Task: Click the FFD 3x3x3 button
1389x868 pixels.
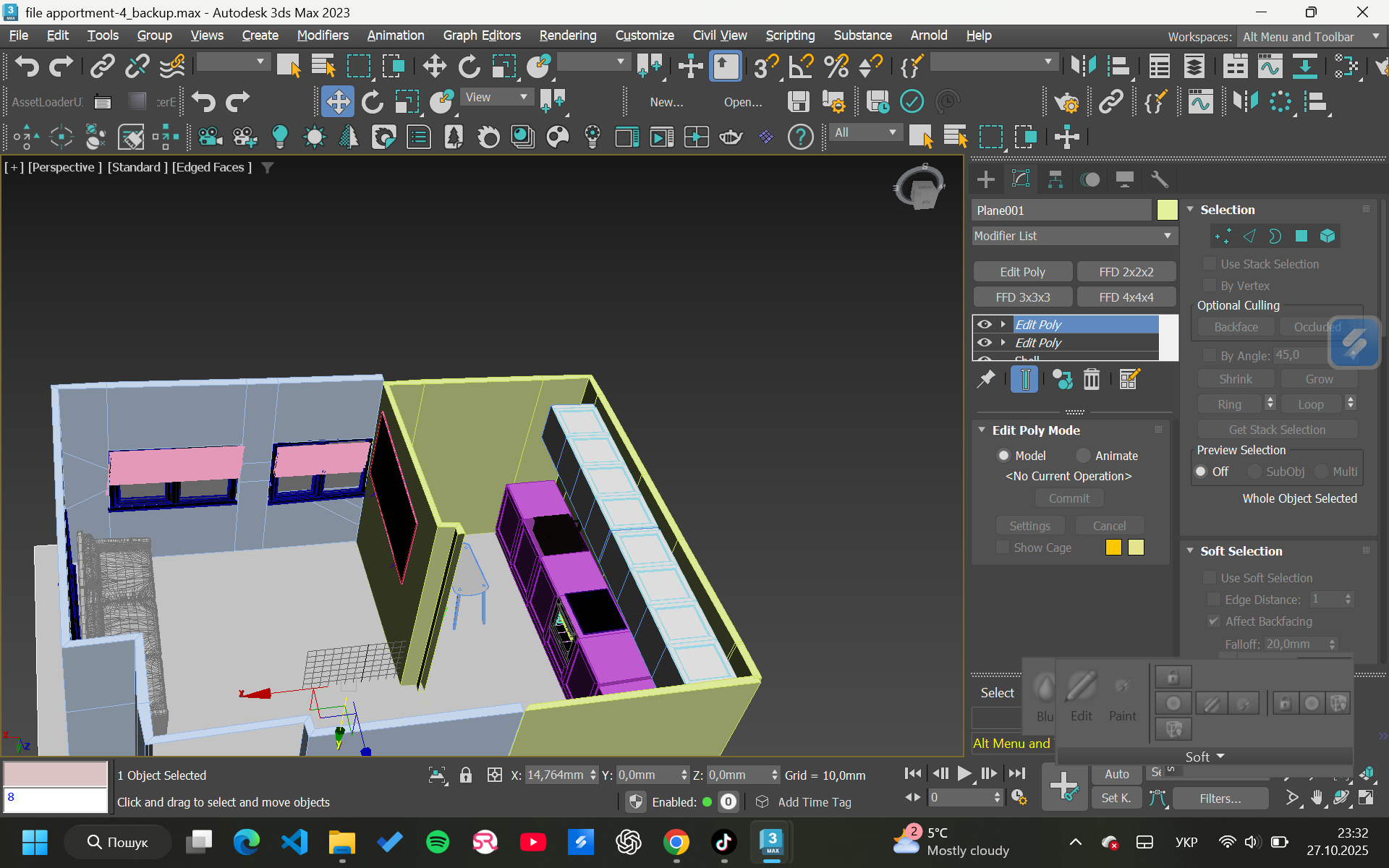Action: pyautogui.click(x=1022, y=297)
